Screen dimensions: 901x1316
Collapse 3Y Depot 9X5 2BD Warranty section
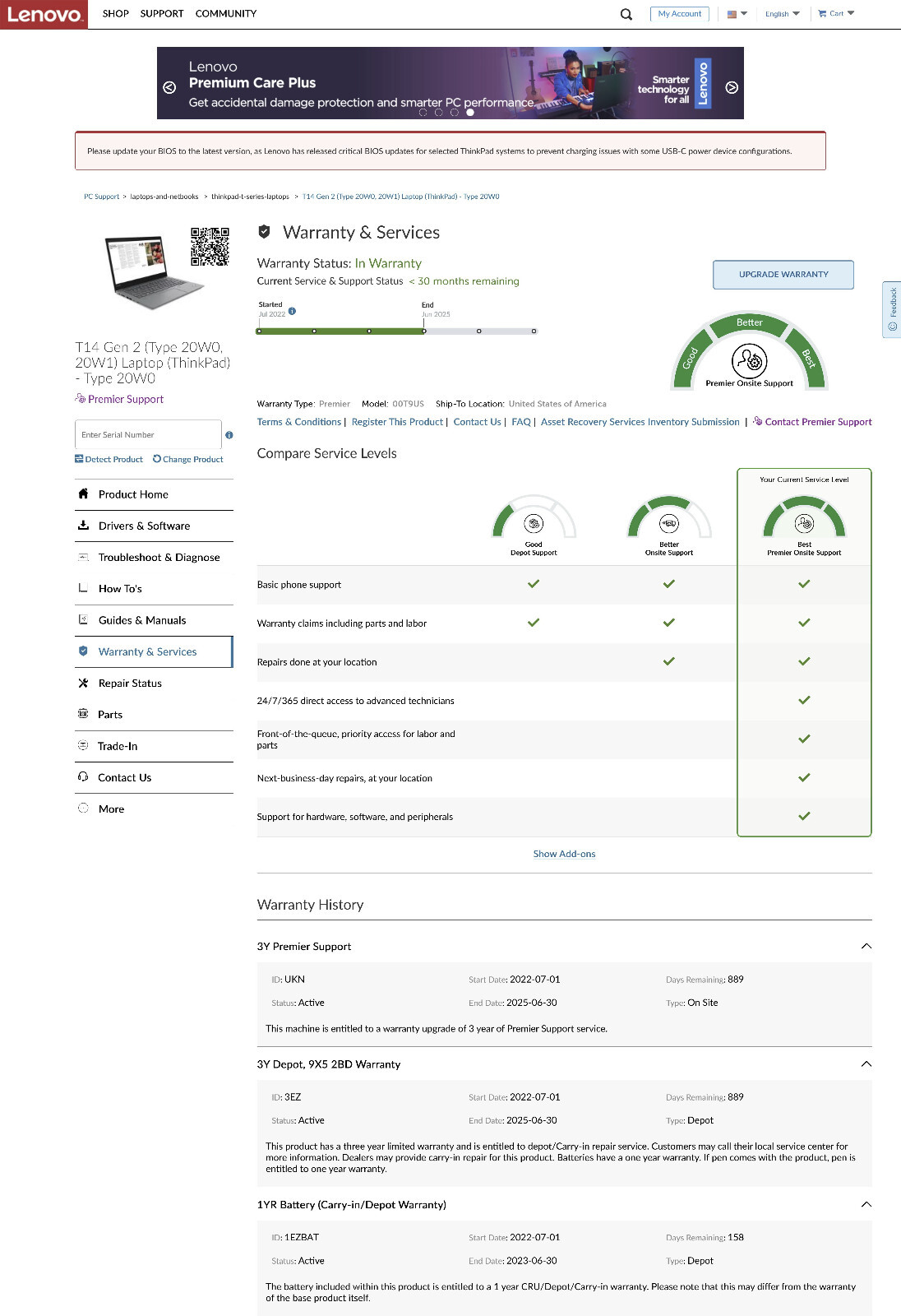[866, 1064]
